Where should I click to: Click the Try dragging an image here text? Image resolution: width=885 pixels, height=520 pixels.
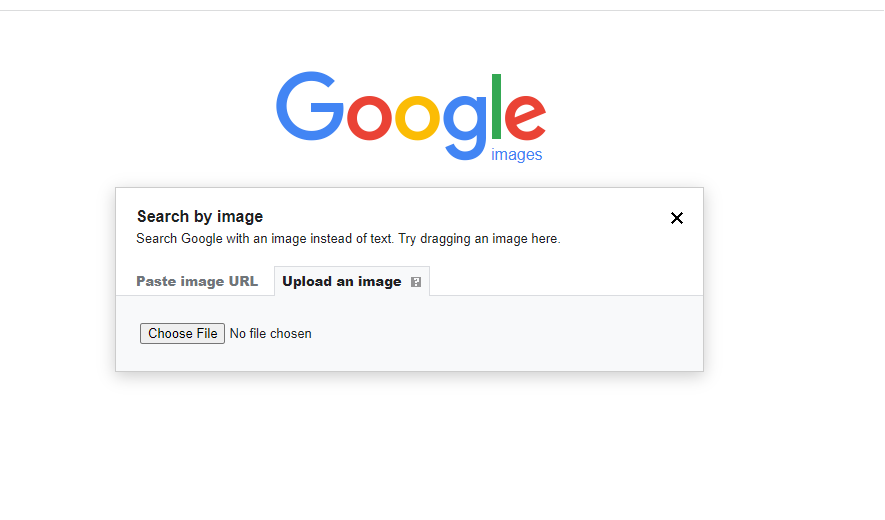pos(479,239)
